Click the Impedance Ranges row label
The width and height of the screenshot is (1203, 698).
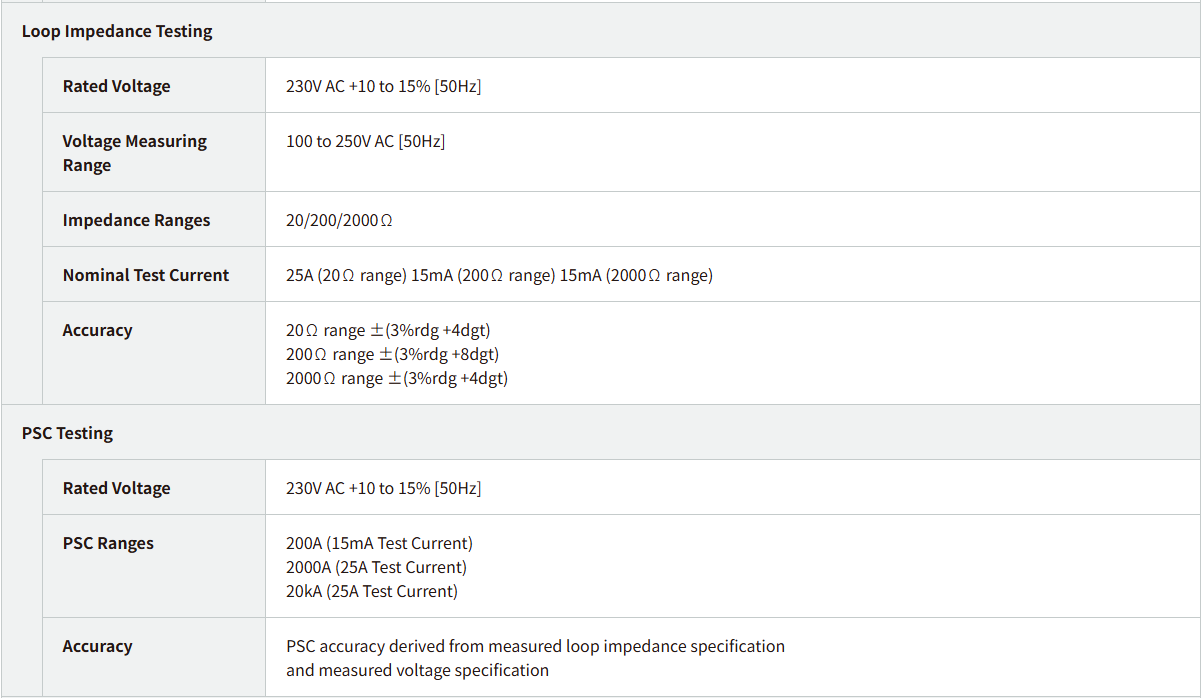click(136, 220)
